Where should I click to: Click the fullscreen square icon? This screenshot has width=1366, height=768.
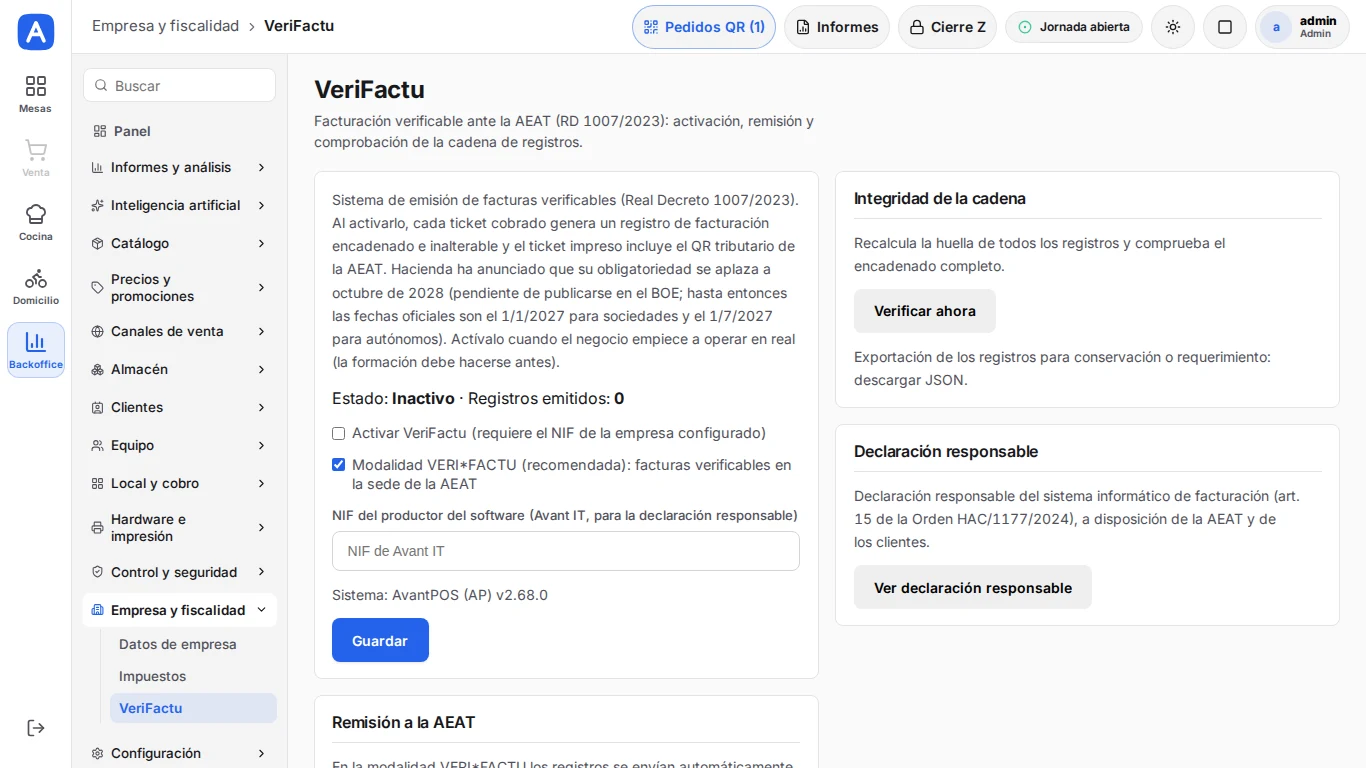click(1225, 27)
